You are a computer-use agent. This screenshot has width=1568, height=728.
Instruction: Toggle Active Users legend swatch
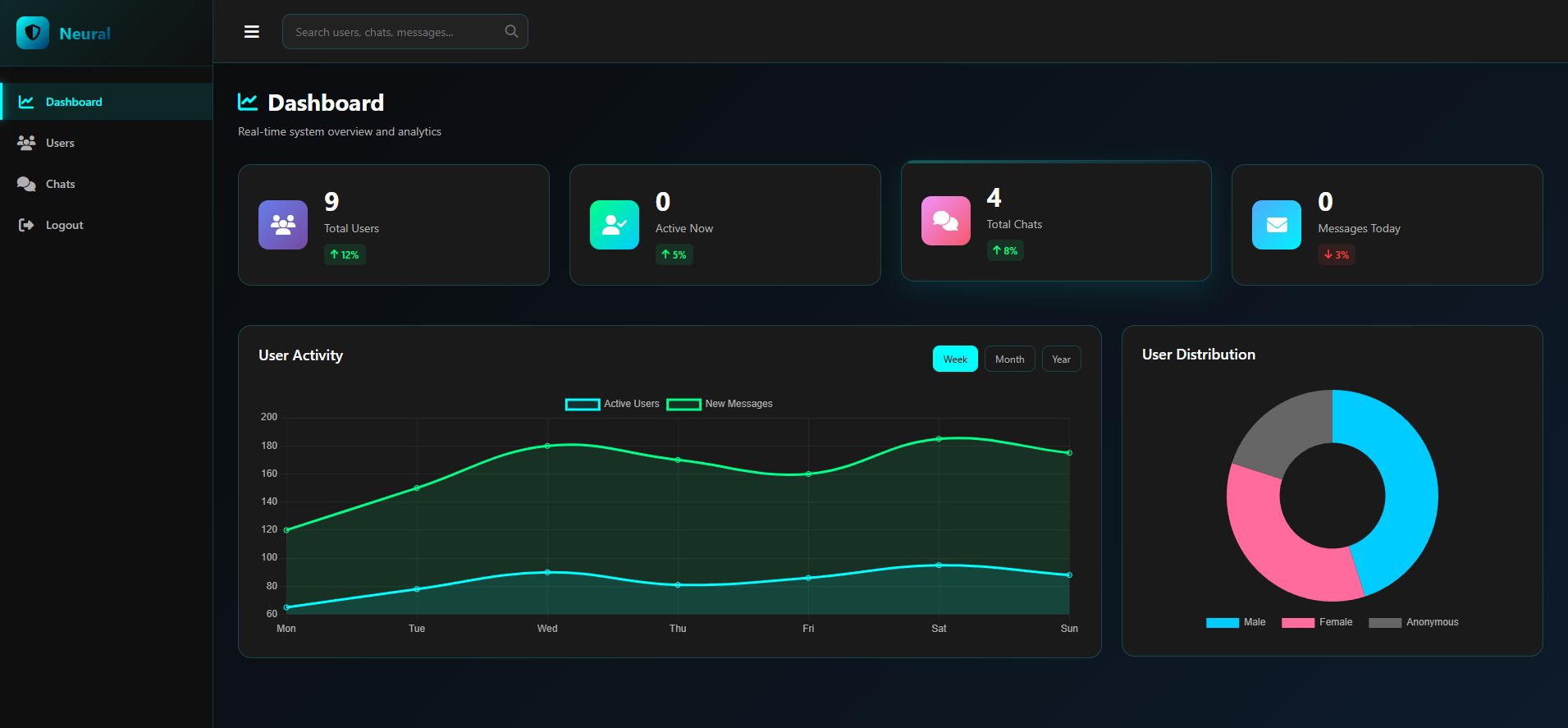(583, 404)
